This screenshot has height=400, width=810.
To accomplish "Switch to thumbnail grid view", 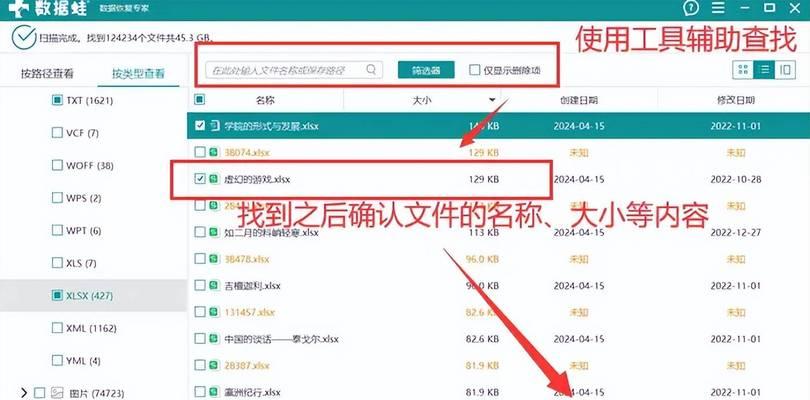I will tap(743, 70).
